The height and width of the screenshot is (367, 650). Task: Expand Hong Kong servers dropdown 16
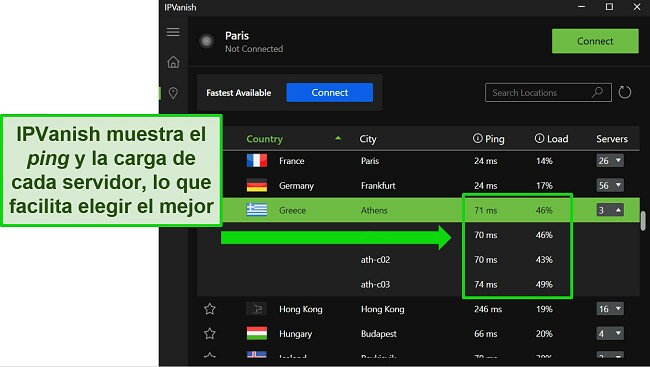[610, 309]
